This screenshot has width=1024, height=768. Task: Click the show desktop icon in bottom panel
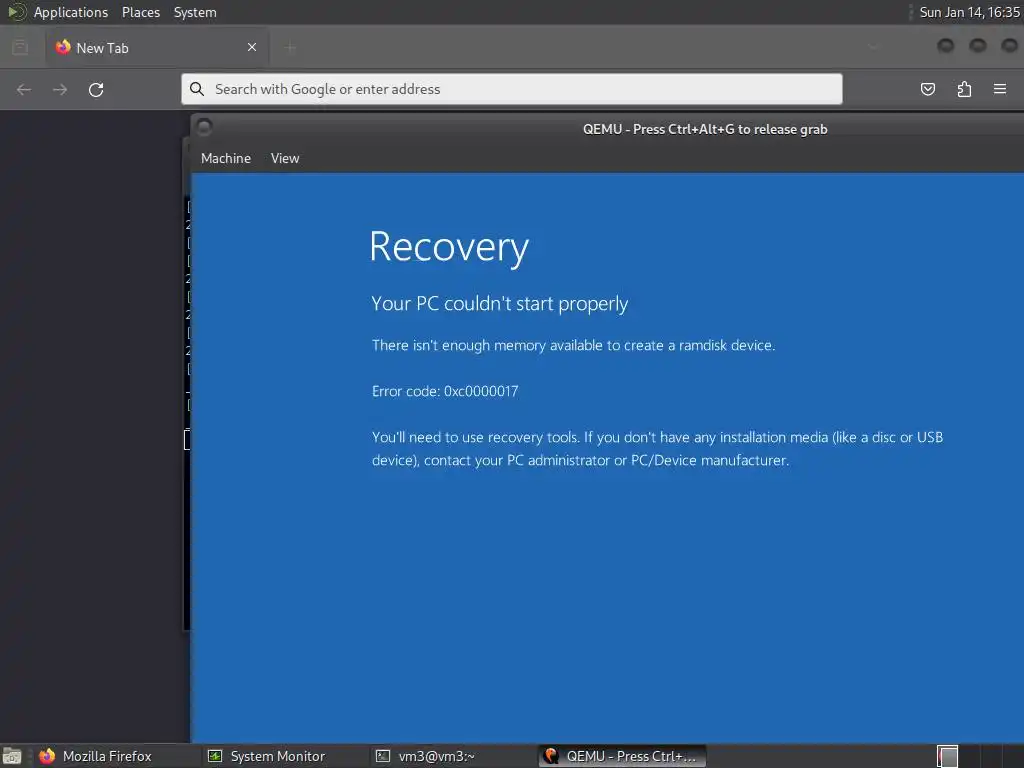pos(12,756)
